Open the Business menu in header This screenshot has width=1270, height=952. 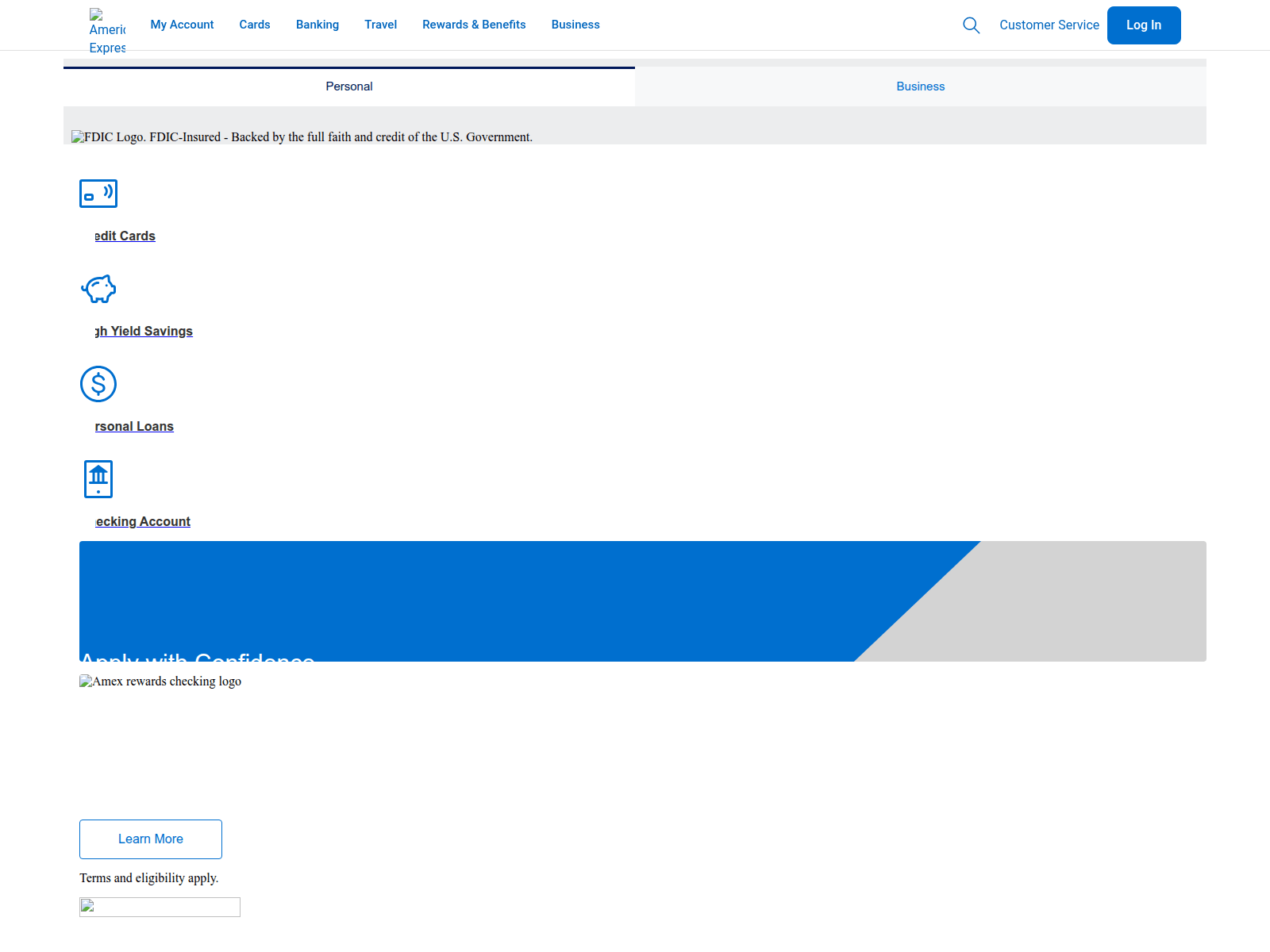coord(575,25)
